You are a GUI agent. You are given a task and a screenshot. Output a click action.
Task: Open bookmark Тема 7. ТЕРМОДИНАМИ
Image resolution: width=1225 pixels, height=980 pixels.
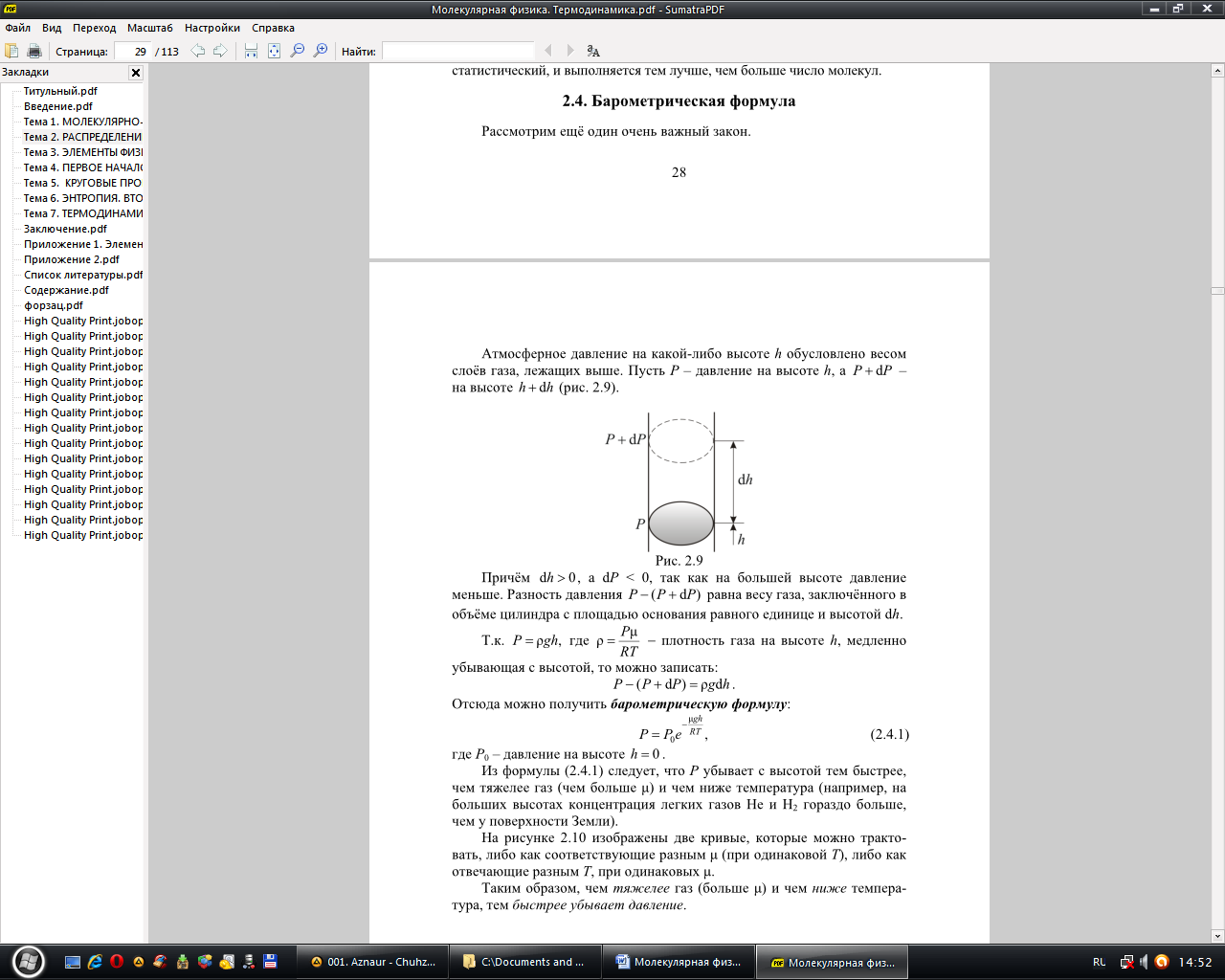click(83, 213)
